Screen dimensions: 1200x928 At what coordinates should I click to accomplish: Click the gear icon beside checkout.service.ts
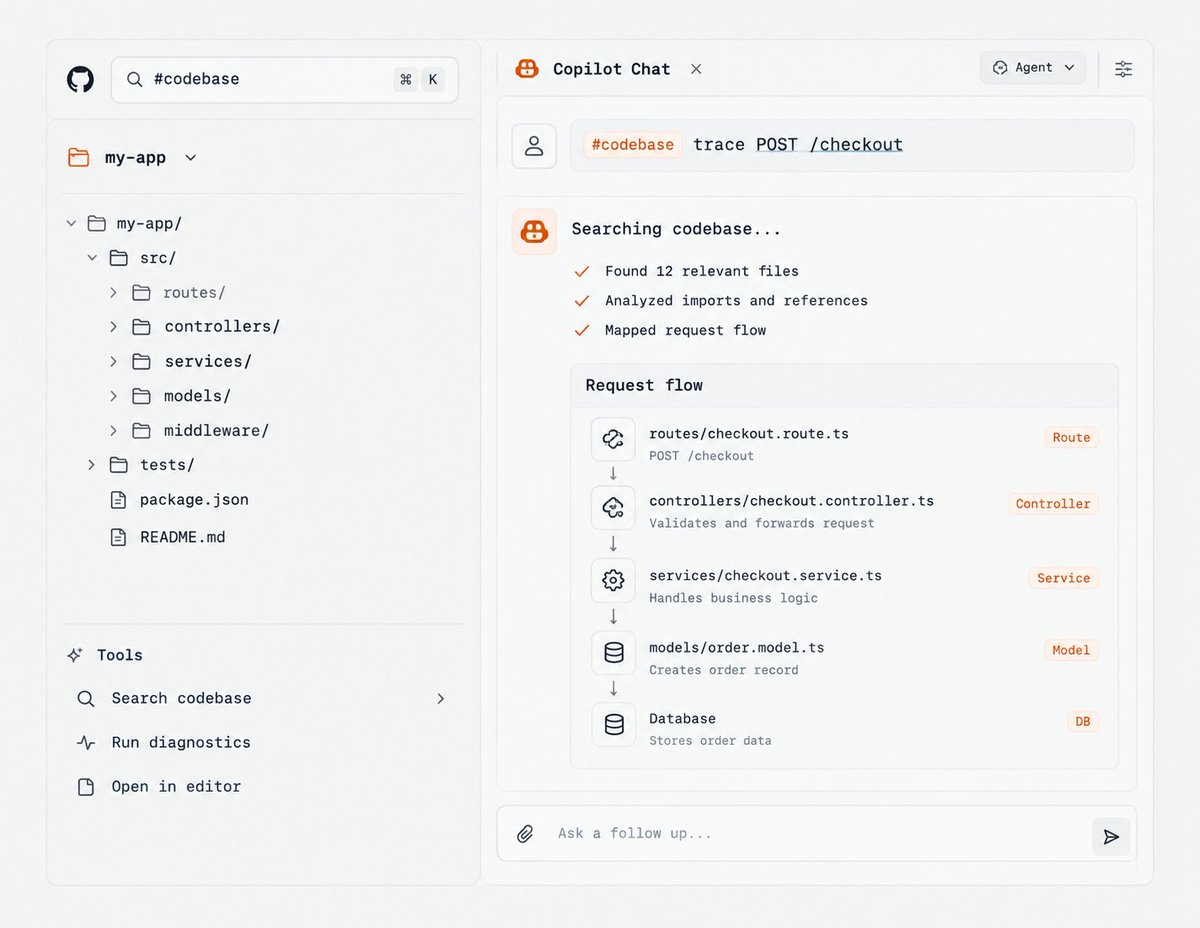tap(613, 580)
